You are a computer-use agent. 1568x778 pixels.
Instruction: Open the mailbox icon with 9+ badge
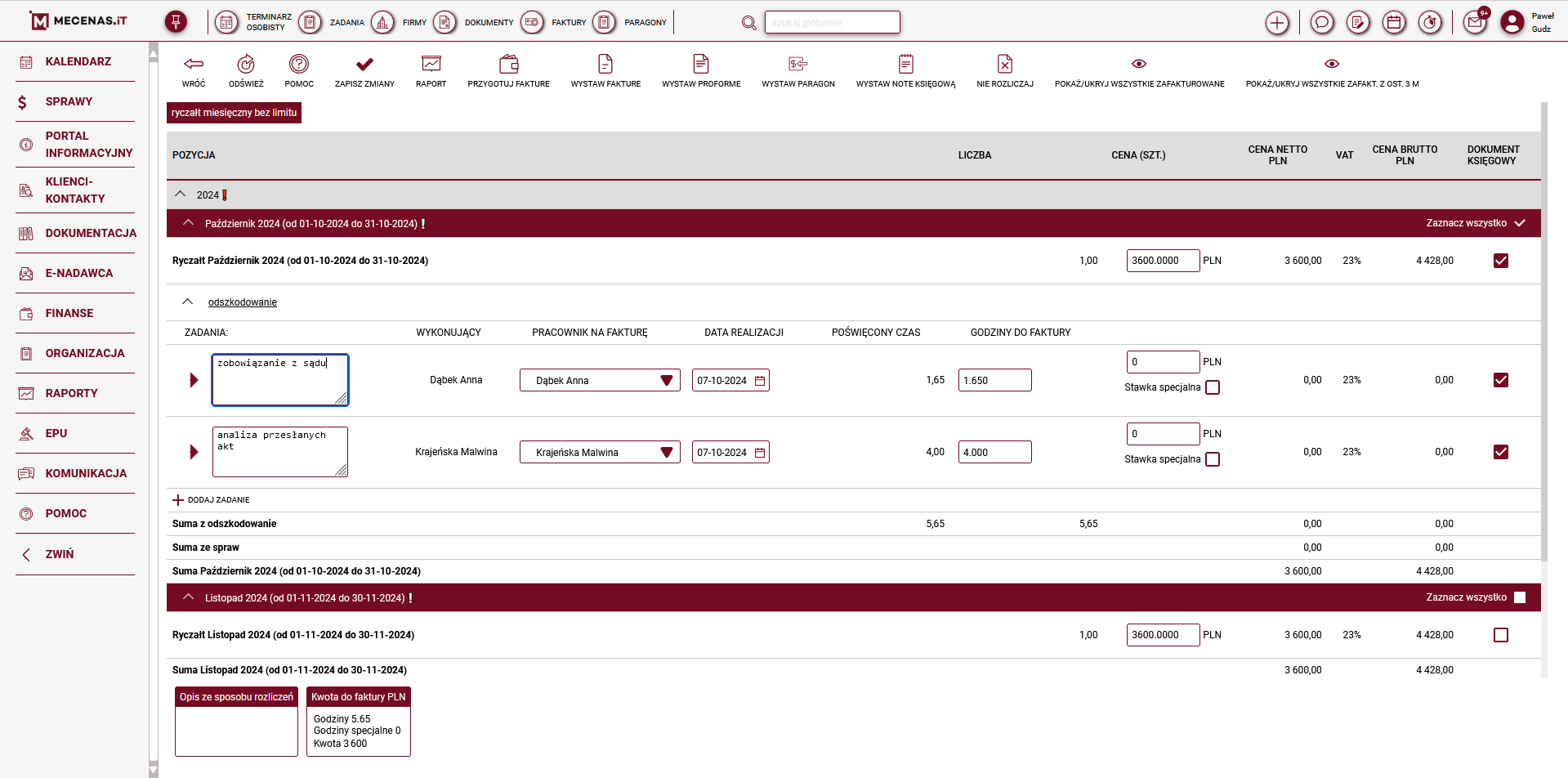pyautogui.click(x=1474, y=21)
